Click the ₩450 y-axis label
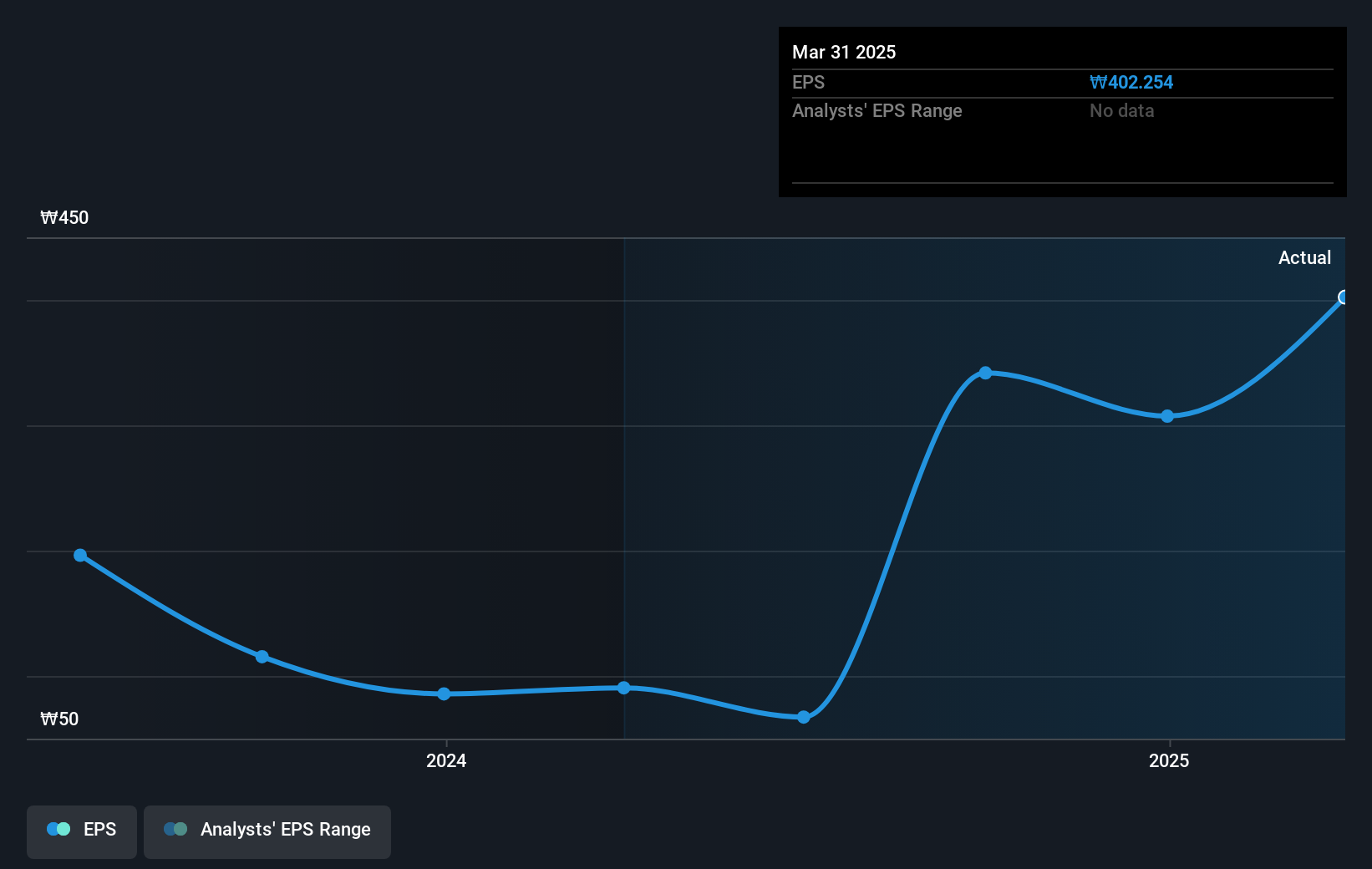 (64, 217)
